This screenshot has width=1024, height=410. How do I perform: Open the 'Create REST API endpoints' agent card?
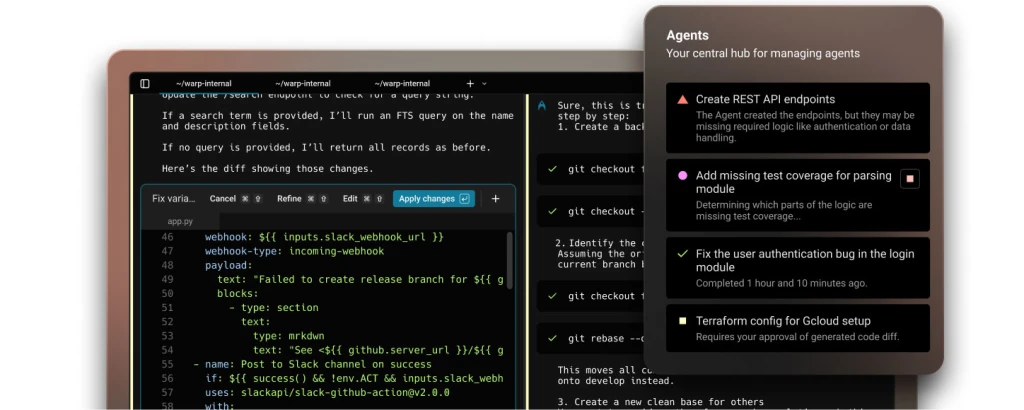click(x=797, y=118)
